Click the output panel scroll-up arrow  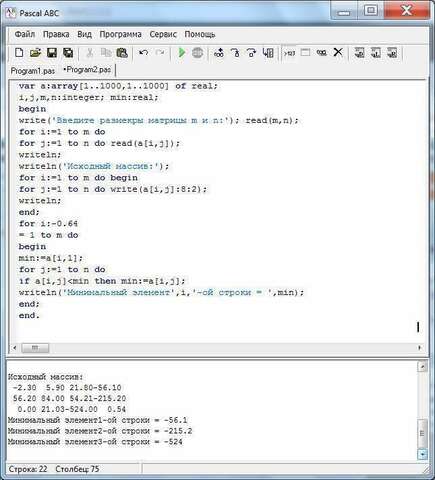pyautogui.click(x=422, y=367)
